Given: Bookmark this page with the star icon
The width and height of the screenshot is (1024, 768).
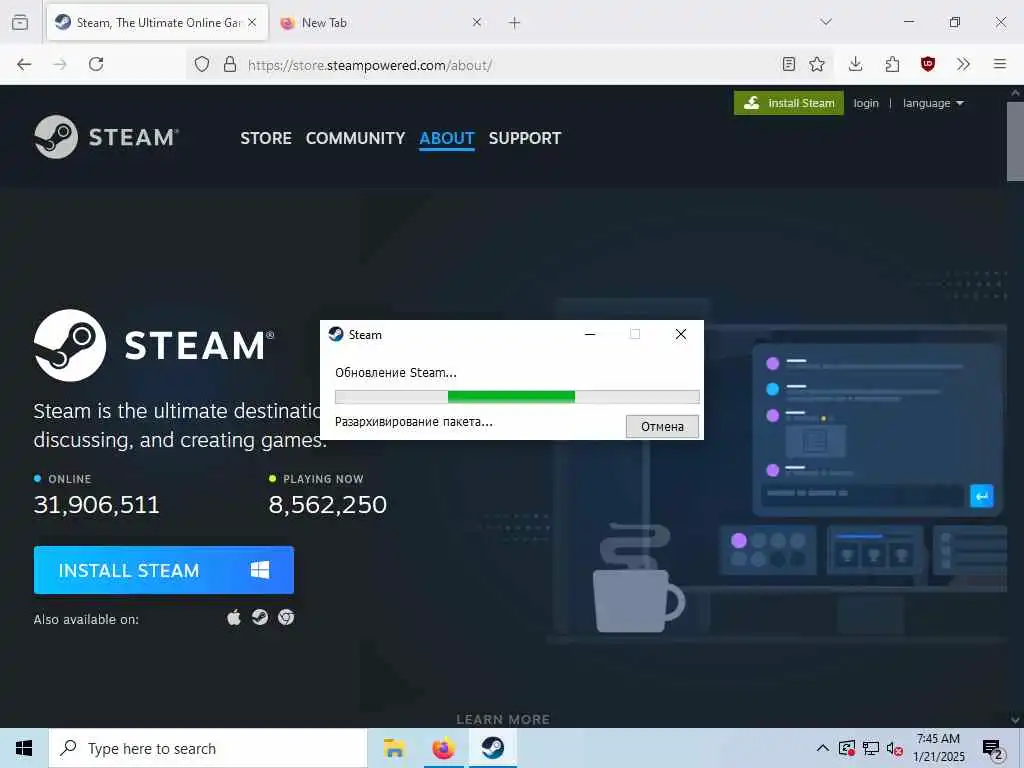Looking at the screenshot, I should coord(817,64).
